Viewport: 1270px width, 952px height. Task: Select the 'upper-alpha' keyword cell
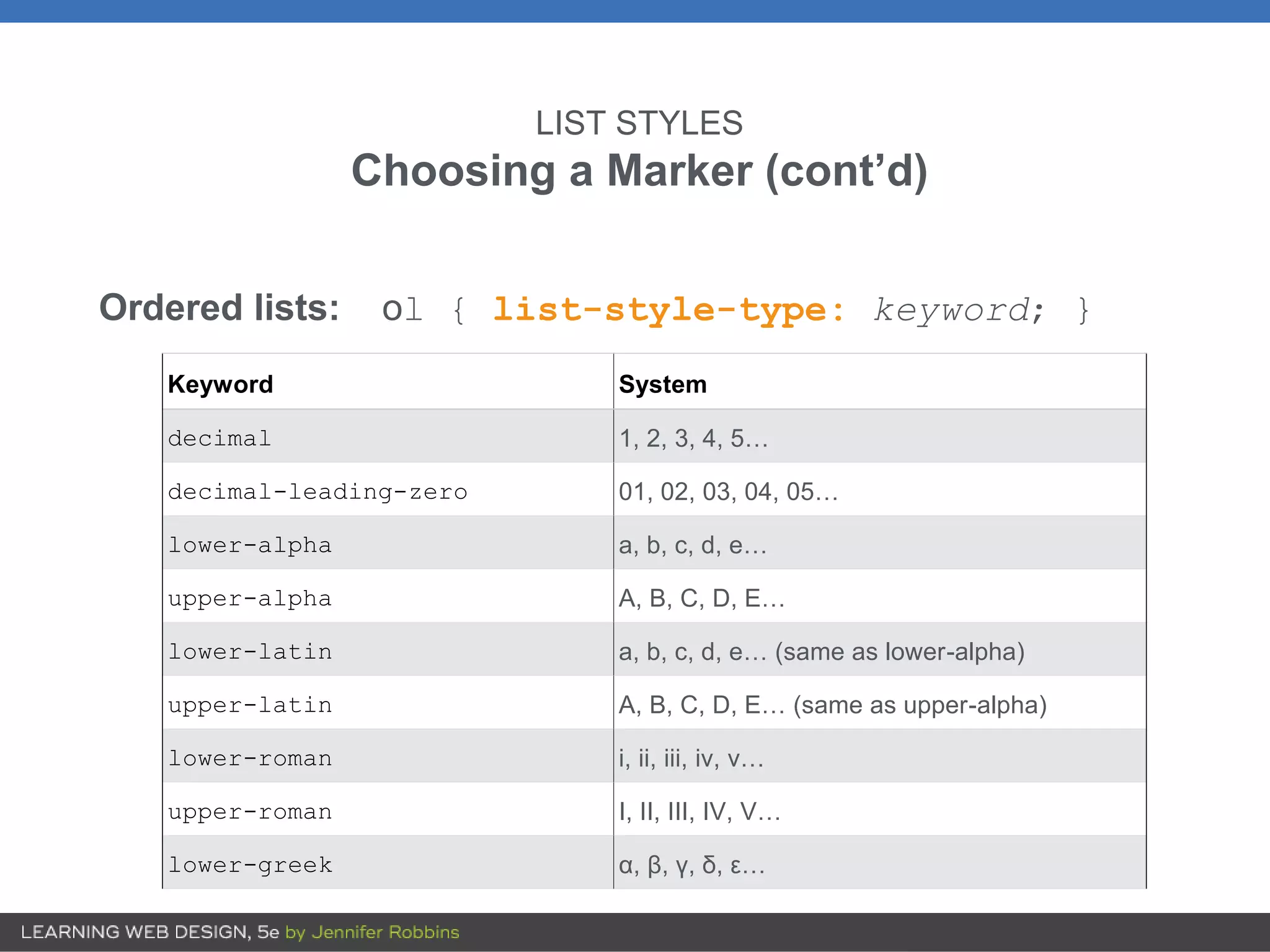tap(388, 596)
